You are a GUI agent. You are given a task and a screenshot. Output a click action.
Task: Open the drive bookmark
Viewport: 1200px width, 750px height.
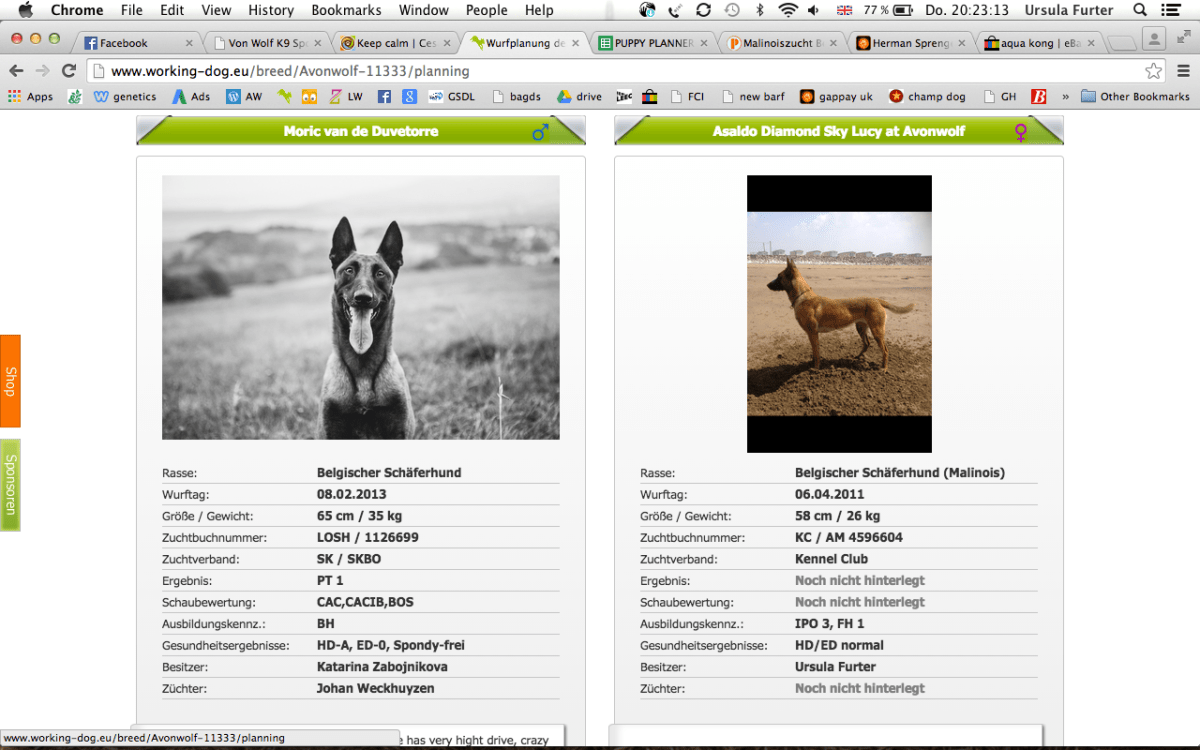pos(579,97)
